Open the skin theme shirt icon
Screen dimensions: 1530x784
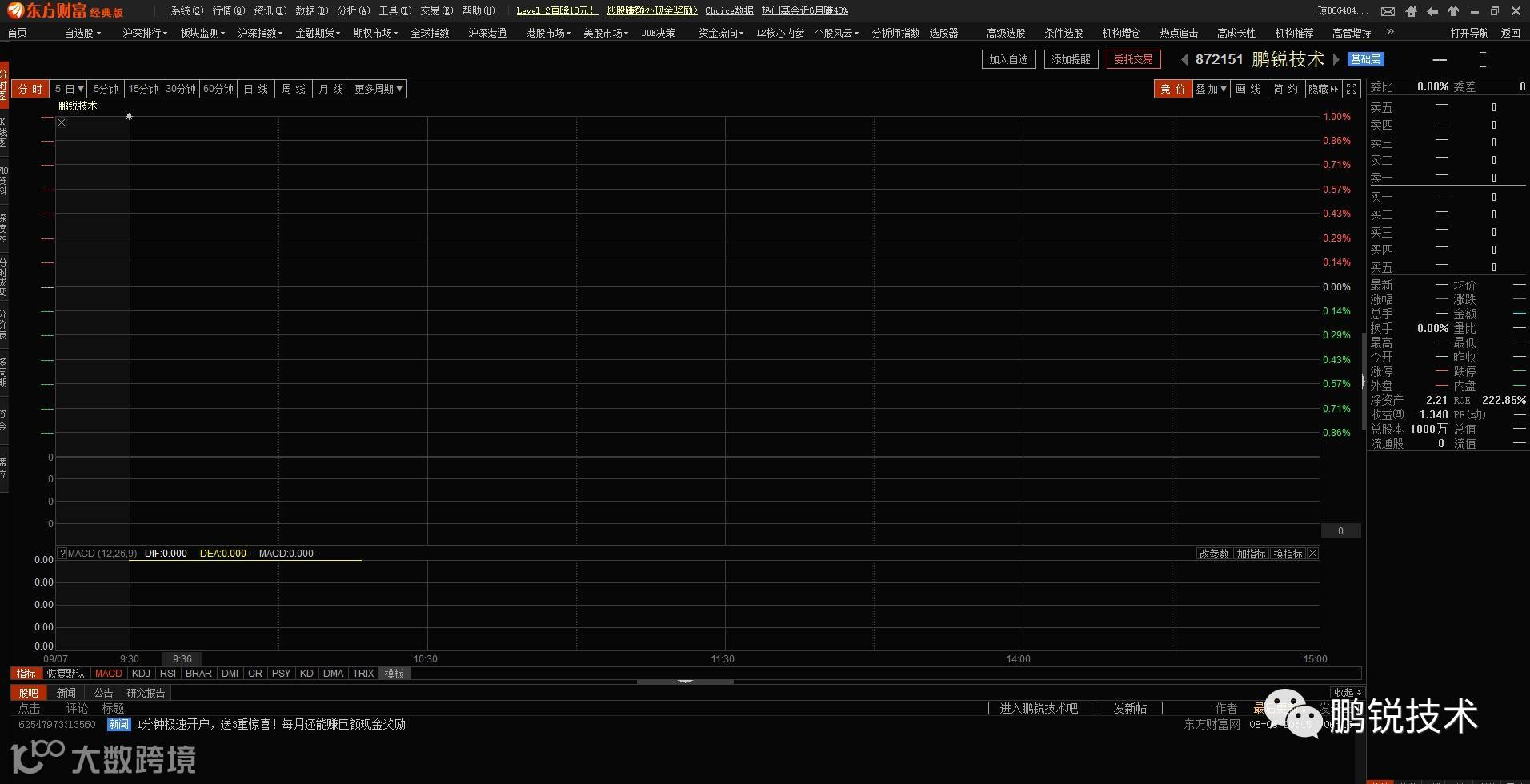(x=1453, y=11)
